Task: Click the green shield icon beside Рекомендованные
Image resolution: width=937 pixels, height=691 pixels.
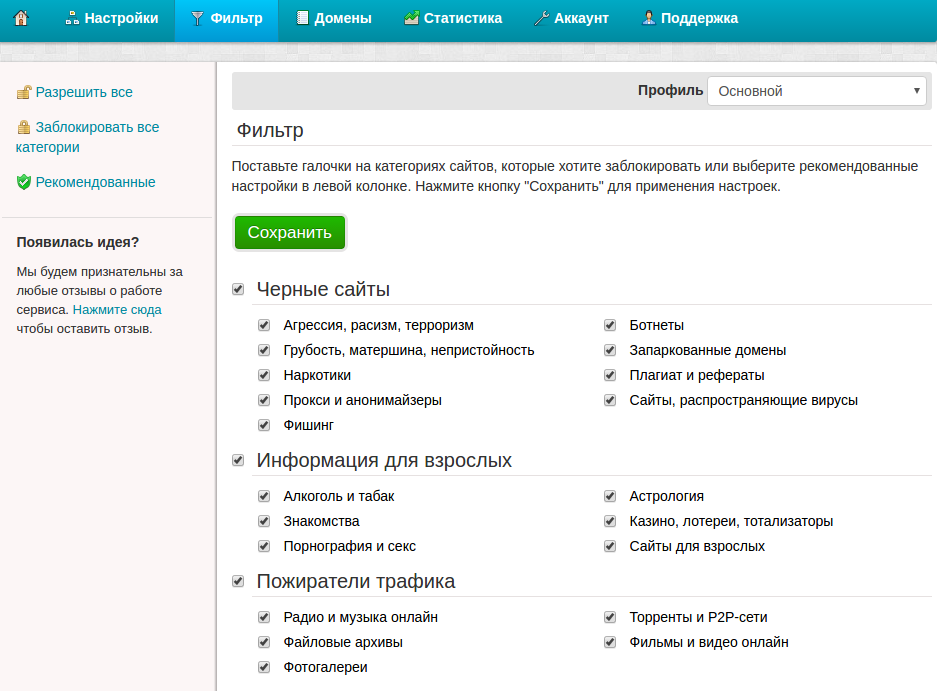Action: 23,182
